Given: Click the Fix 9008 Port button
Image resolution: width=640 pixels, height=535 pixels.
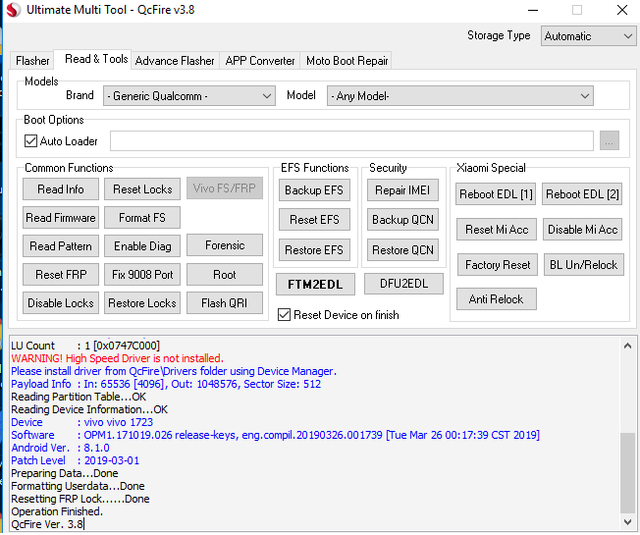Looking at the screenshot, I should (142, 275).
